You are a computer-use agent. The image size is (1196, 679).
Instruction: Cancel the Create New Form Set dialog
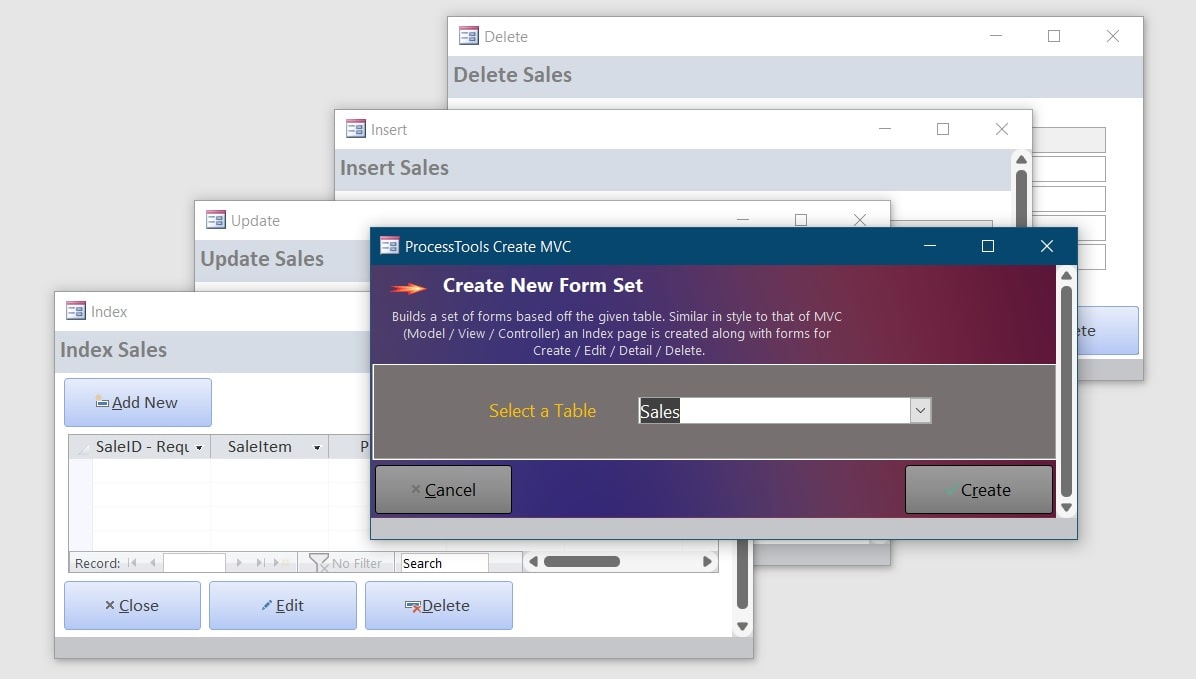443,490
